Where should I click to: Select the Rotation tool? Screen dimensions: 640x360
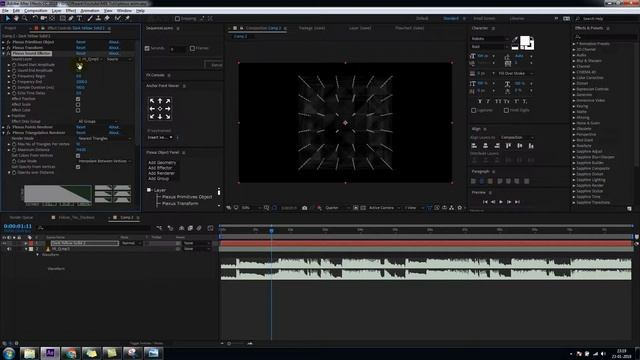coord(35,18)
